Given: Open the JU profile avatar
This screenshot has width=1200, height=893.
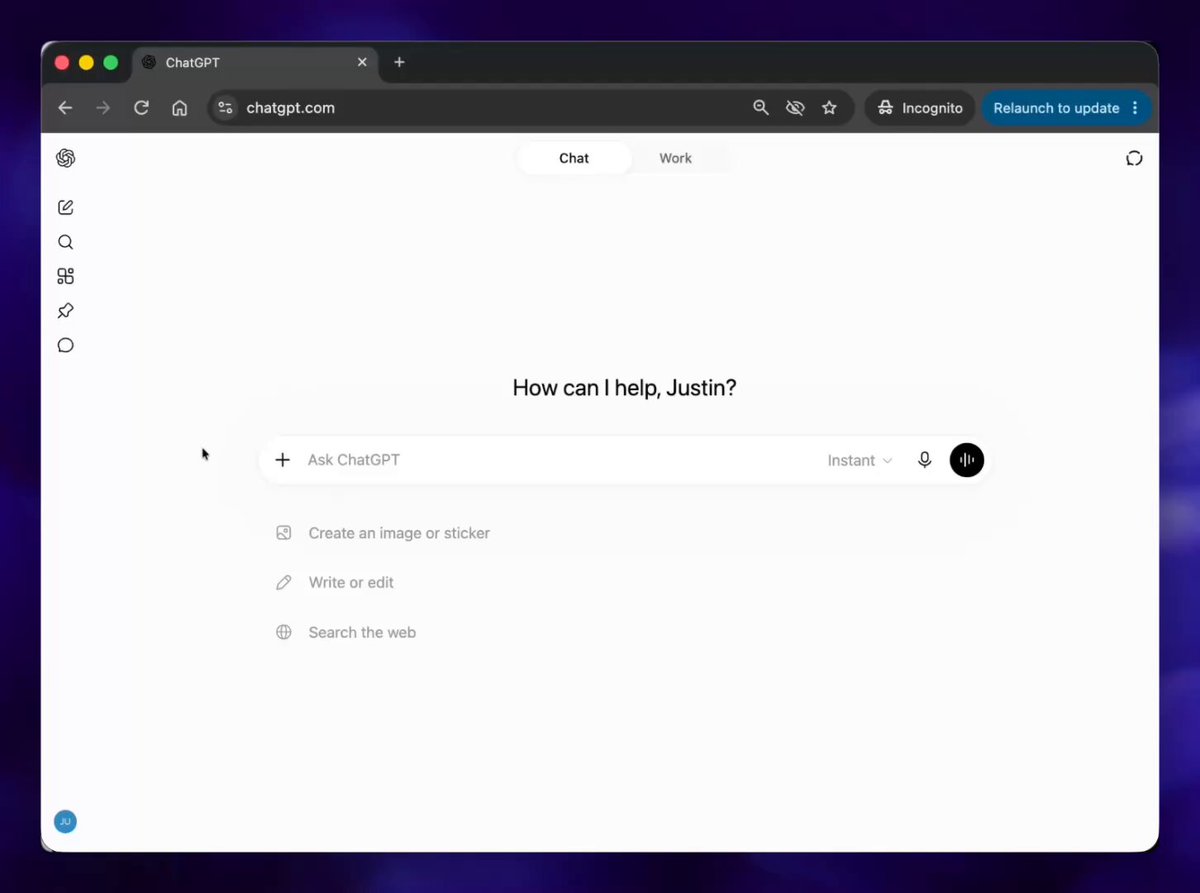Looking at the screenshot, I should tap(65, 822).
